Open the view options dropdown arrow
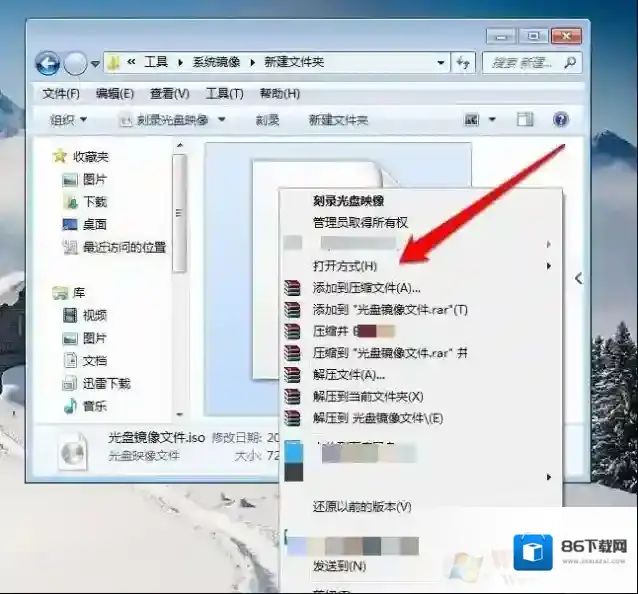This screenshot has height=594, width=638. click(492, 120)
